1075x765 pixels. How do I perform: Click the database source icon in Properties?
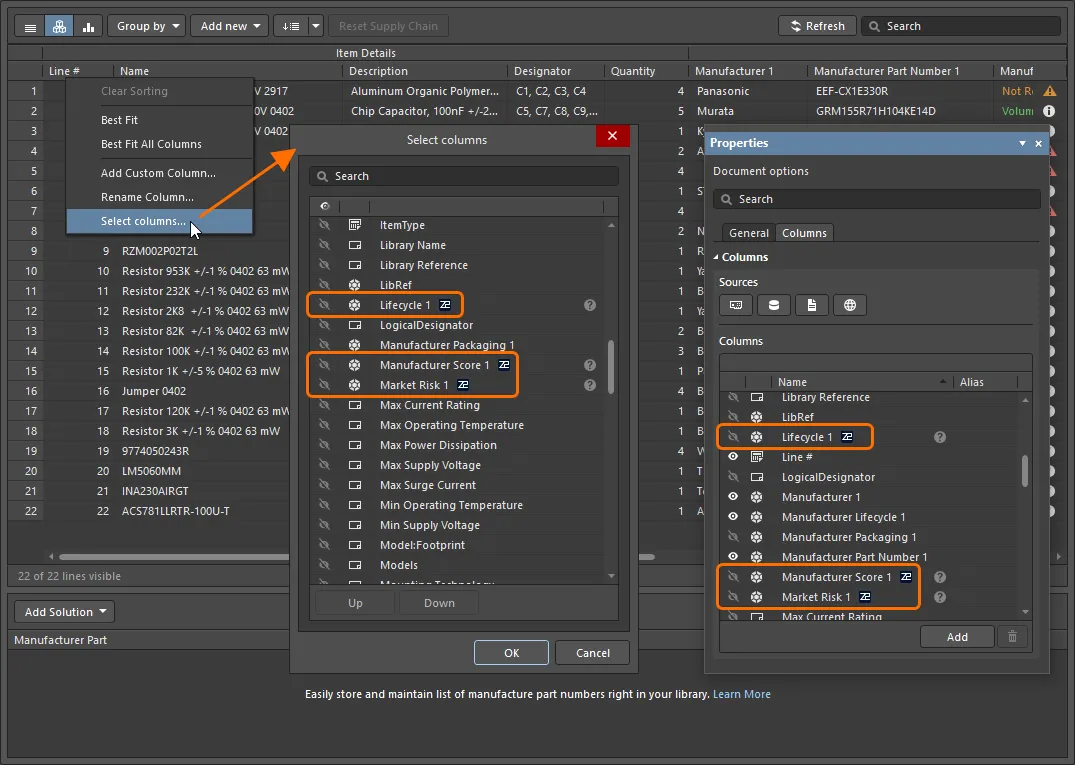tap(773, 305)
